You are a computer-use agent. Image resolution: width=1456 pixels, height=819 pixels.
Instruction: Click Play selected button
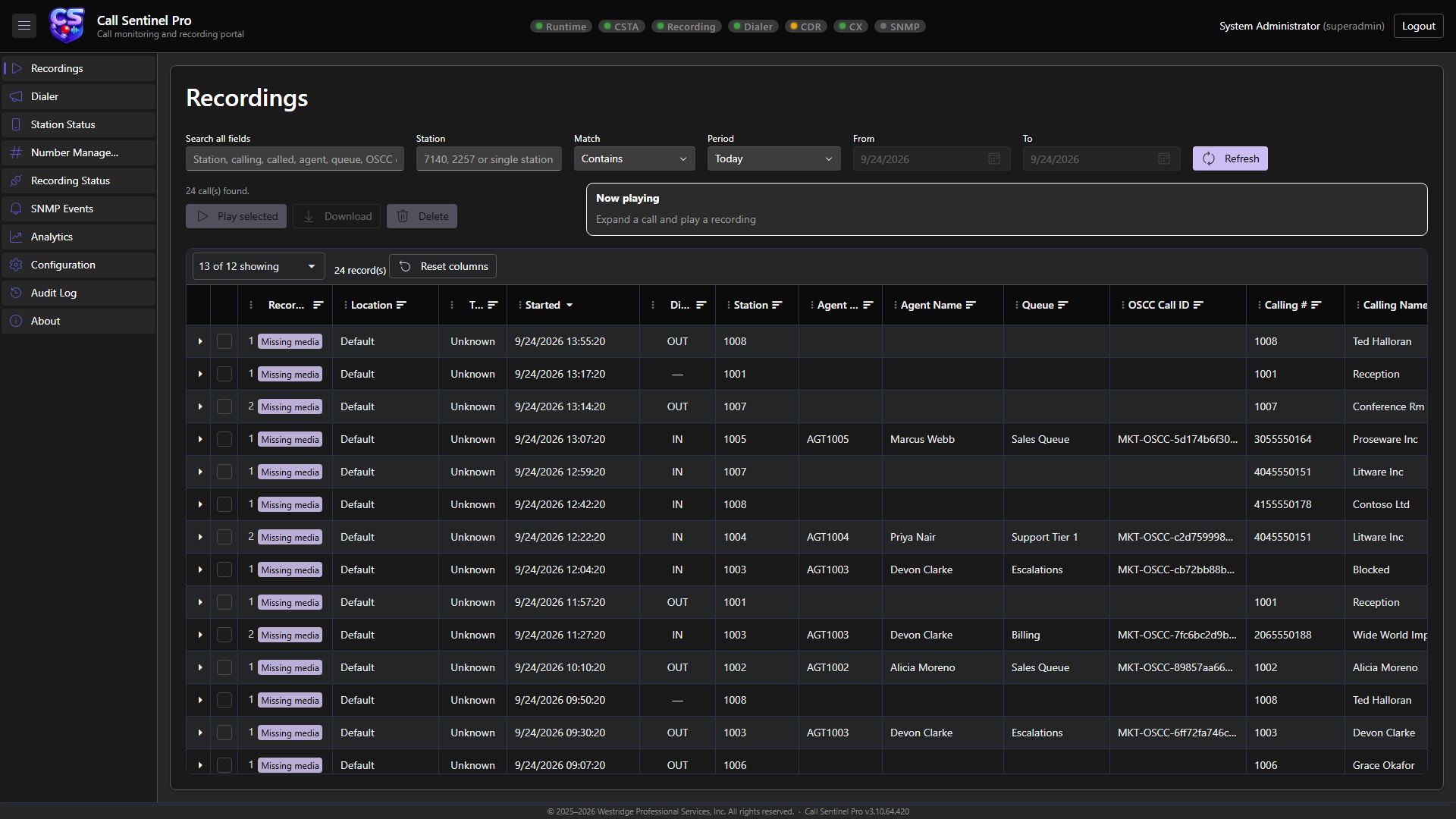(x=236, y=216)
